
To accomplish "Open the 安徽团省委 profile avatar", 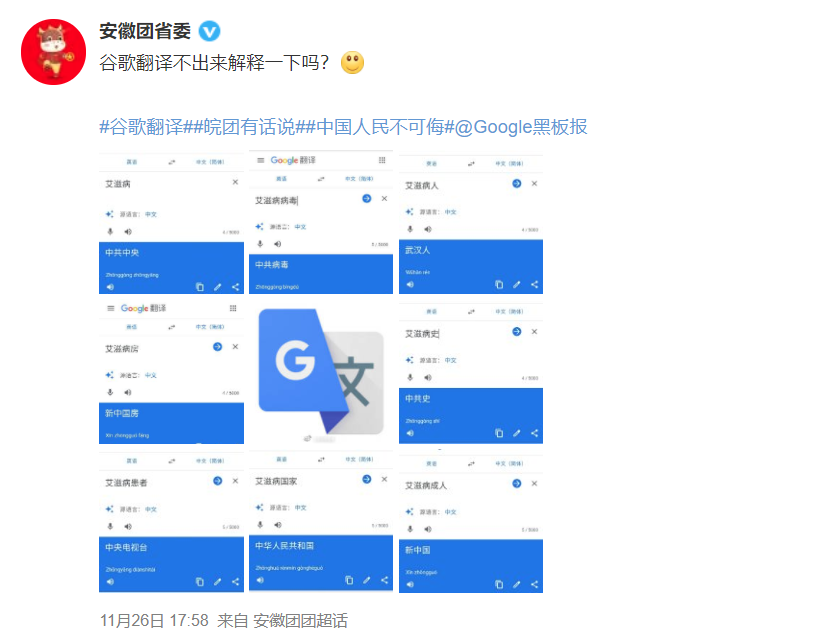I will tap(53, 52).
